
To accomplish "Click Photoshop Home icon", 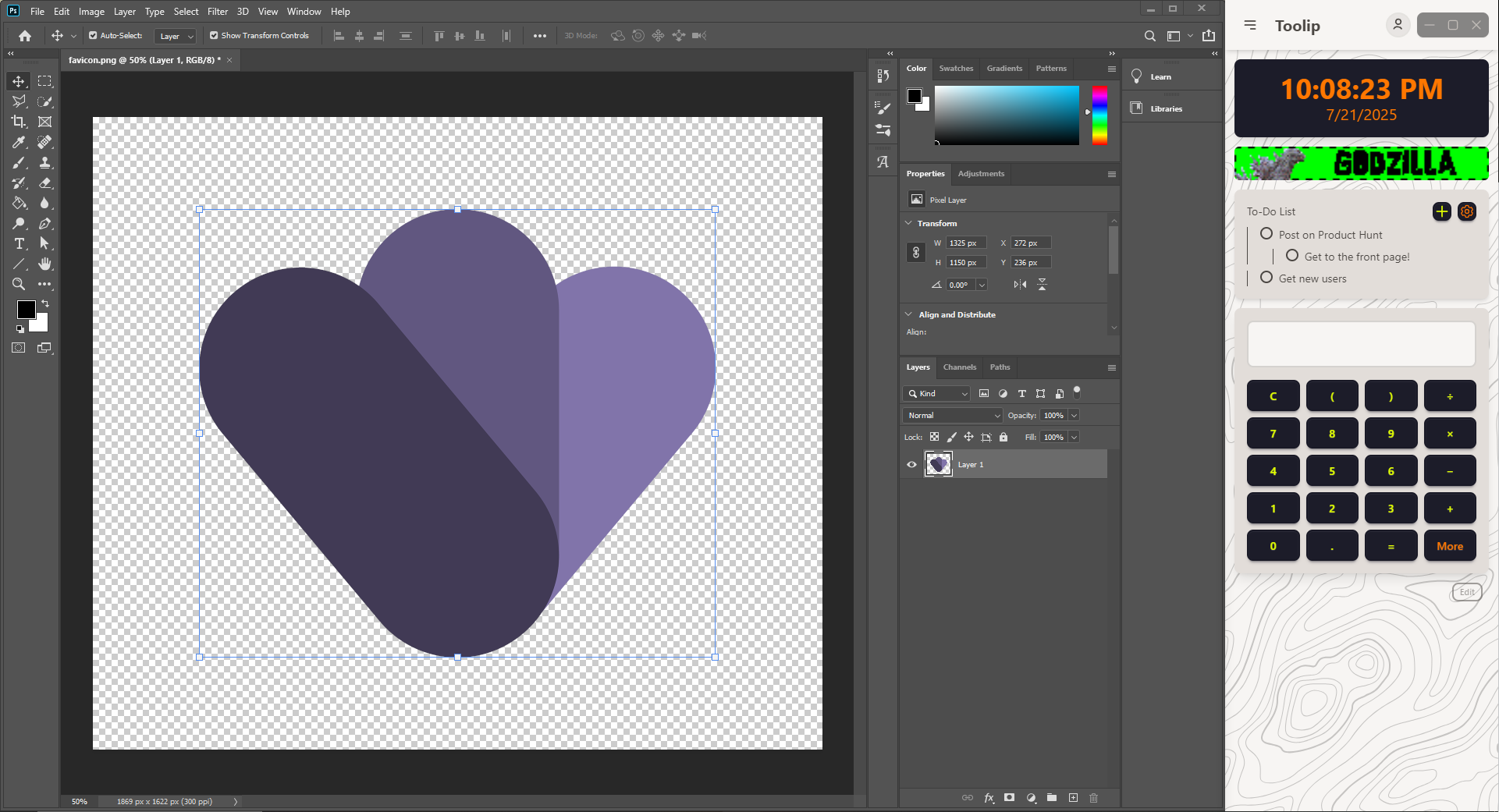I will (25, 36).
